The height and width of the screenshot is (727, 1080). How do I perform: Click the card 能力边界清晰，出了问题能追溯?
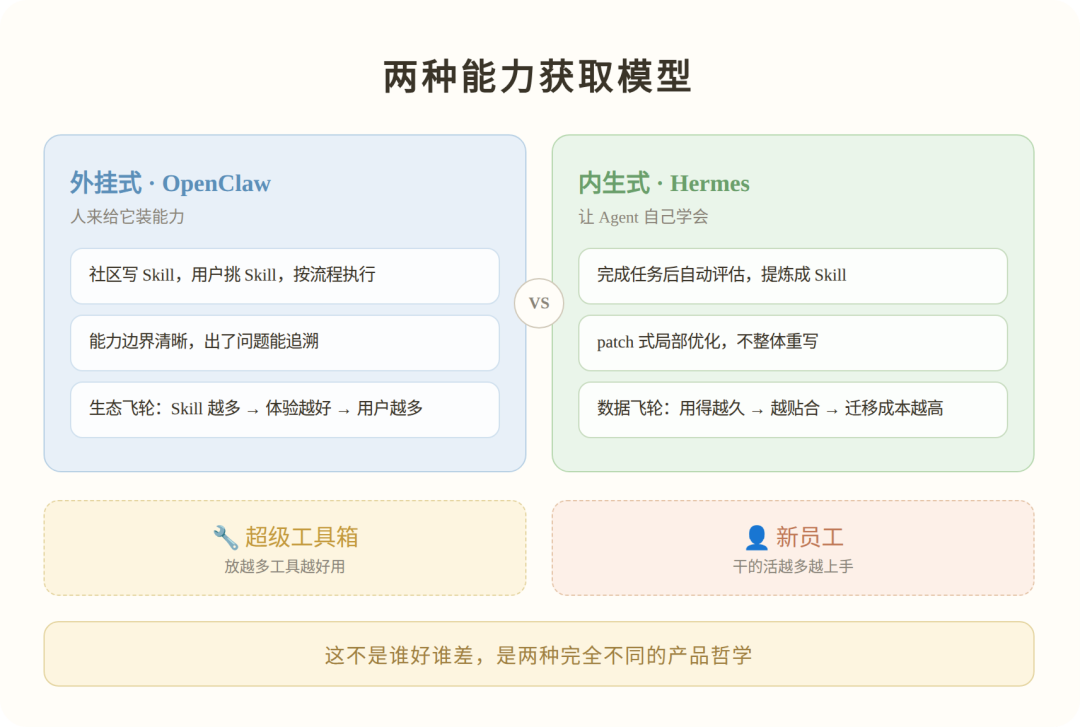pyautogui.click(x=284, y=342)
